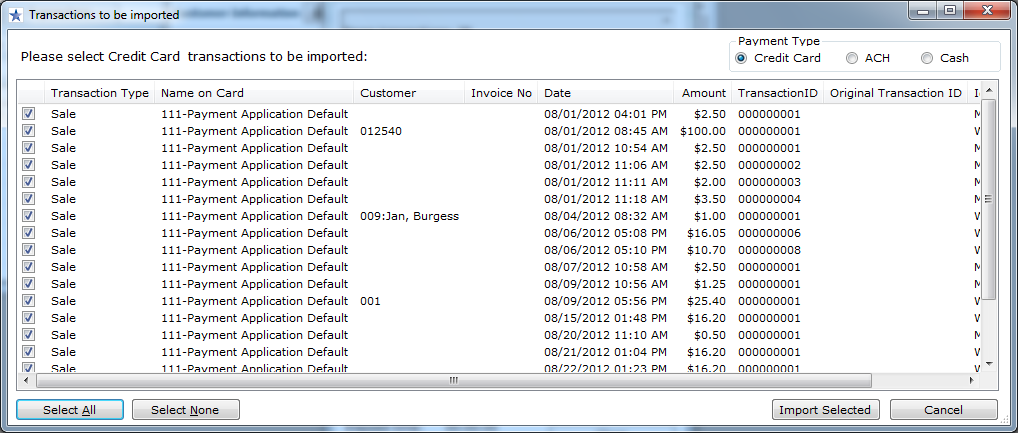Click the Select All button
Image resolution: width=1018 pixels, height=433 pixels.
70,410
